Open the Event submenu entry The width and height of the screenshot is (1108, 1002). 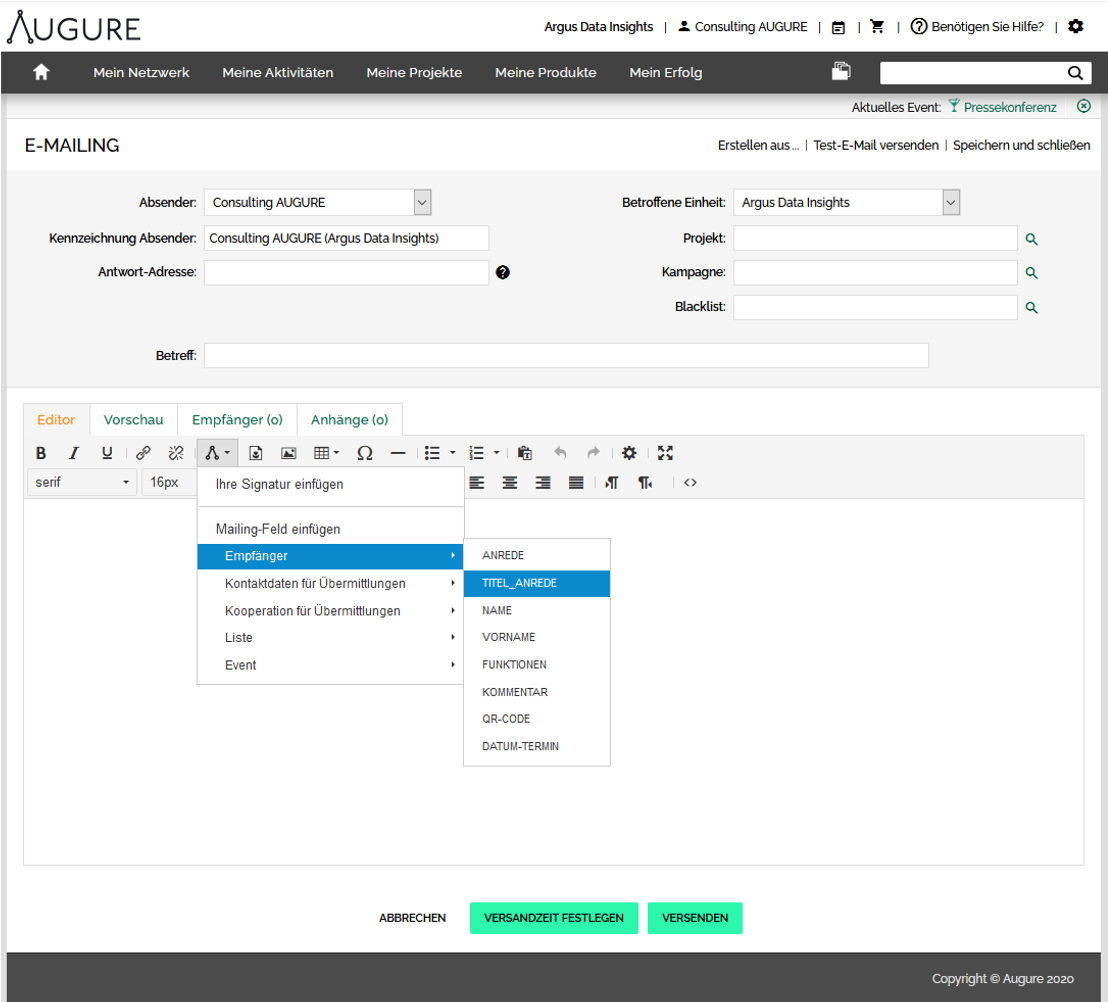[330, 665]
